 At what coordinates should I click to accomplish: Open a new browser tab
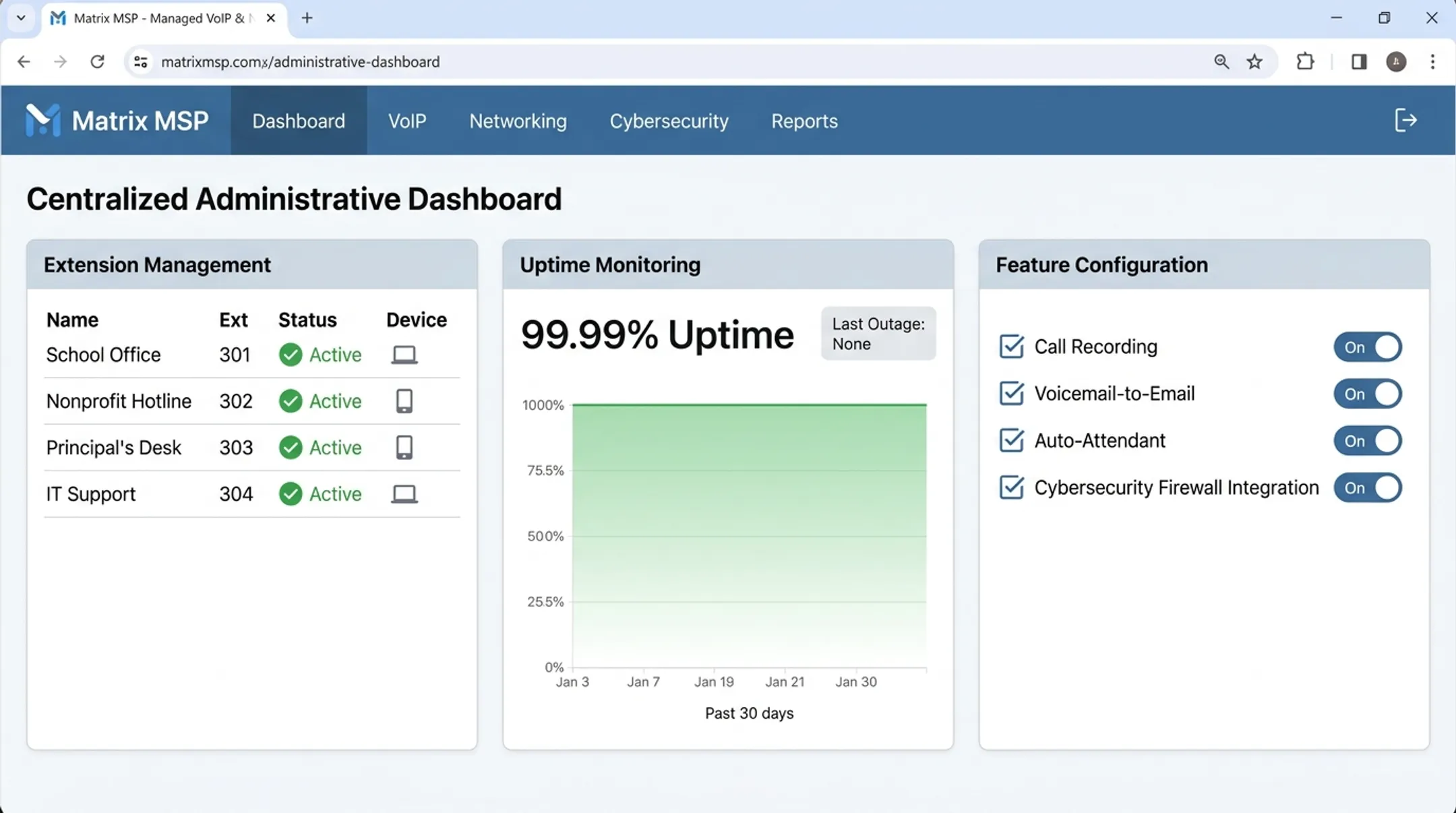coord(307,18)
